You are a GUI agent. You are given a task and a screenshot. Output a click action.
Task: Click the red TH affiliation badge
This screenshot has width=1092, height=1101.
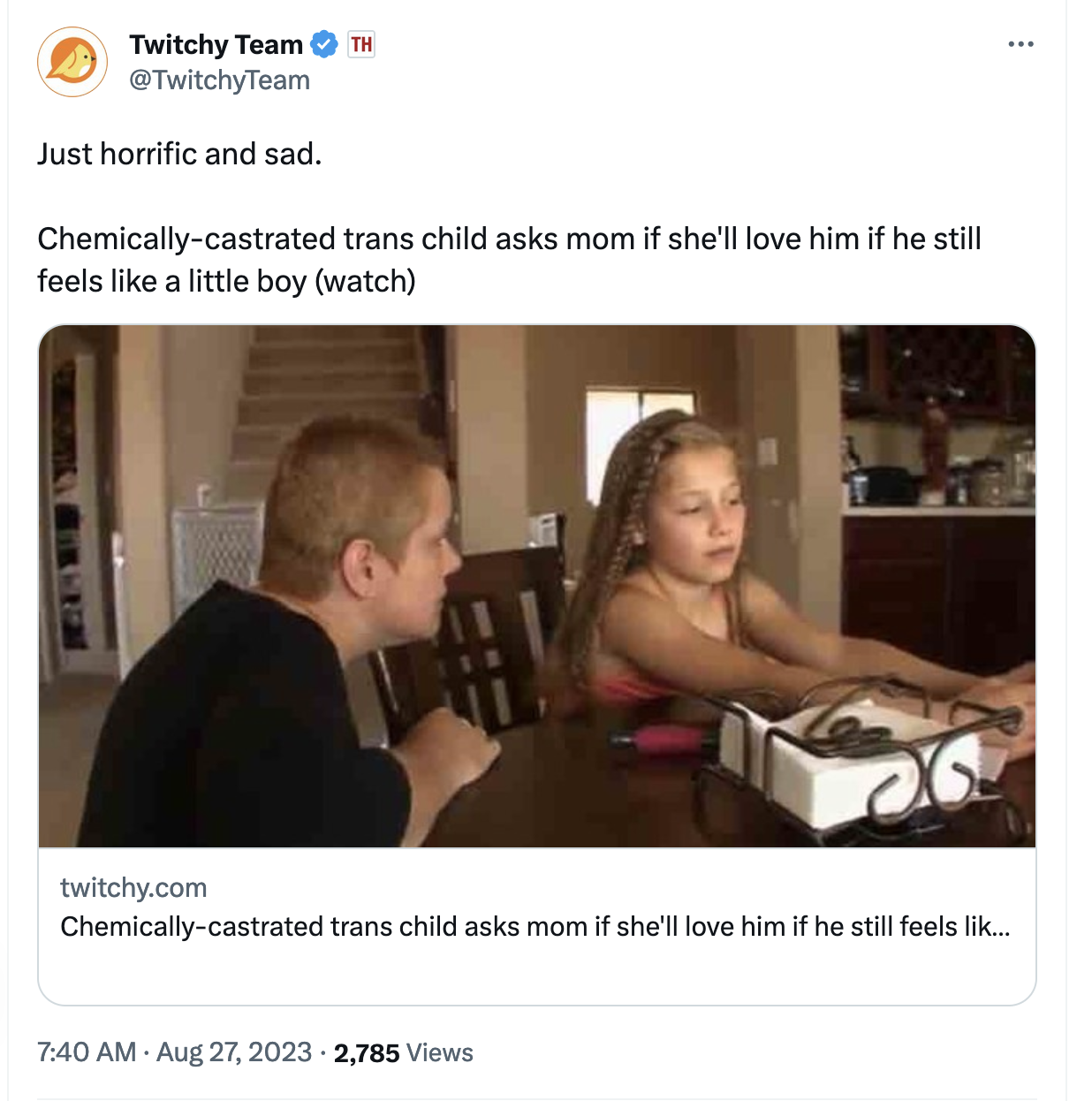(361, 44)
